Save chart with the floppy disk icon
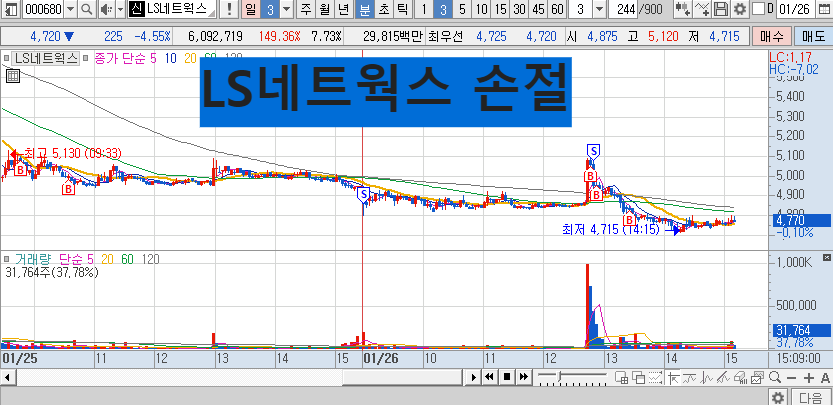 click(721, 9)
